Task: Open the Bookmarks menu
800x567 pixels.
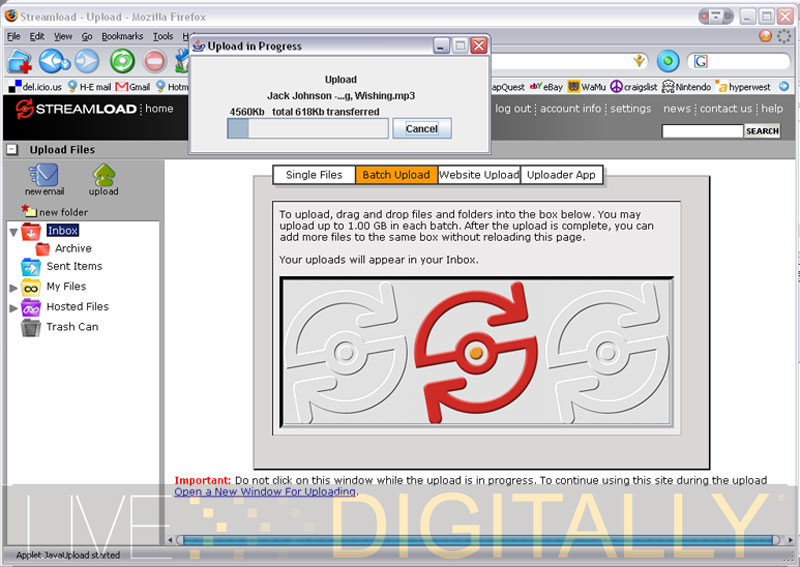Action: pos(122,36)
